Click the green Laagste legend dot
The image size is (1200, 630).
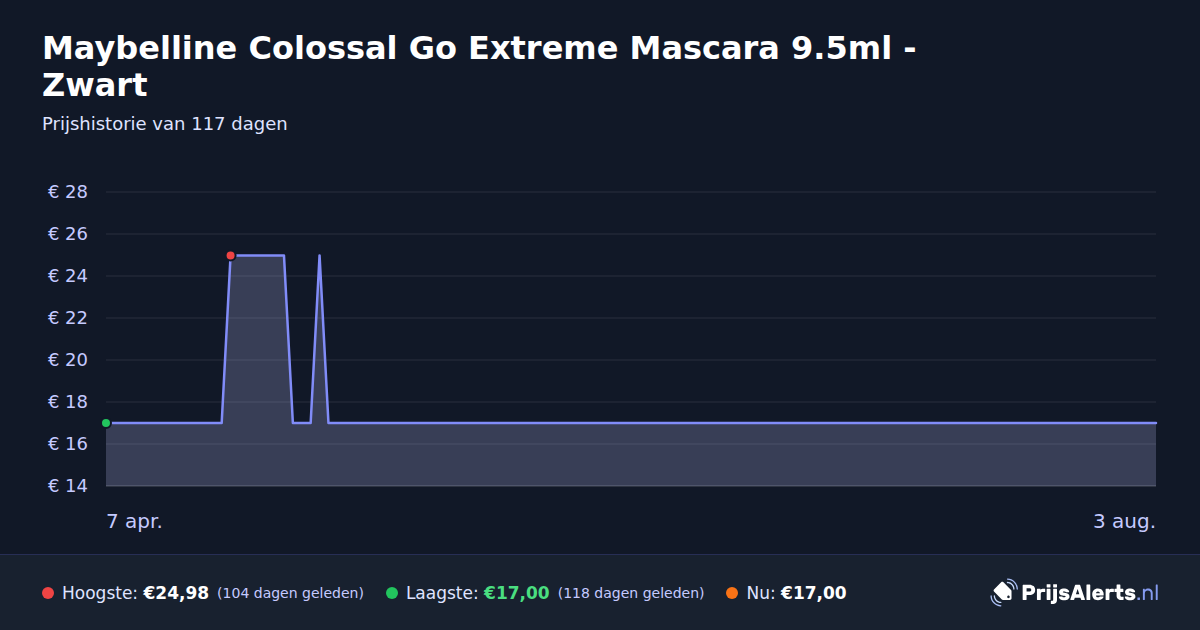point(392,593)
